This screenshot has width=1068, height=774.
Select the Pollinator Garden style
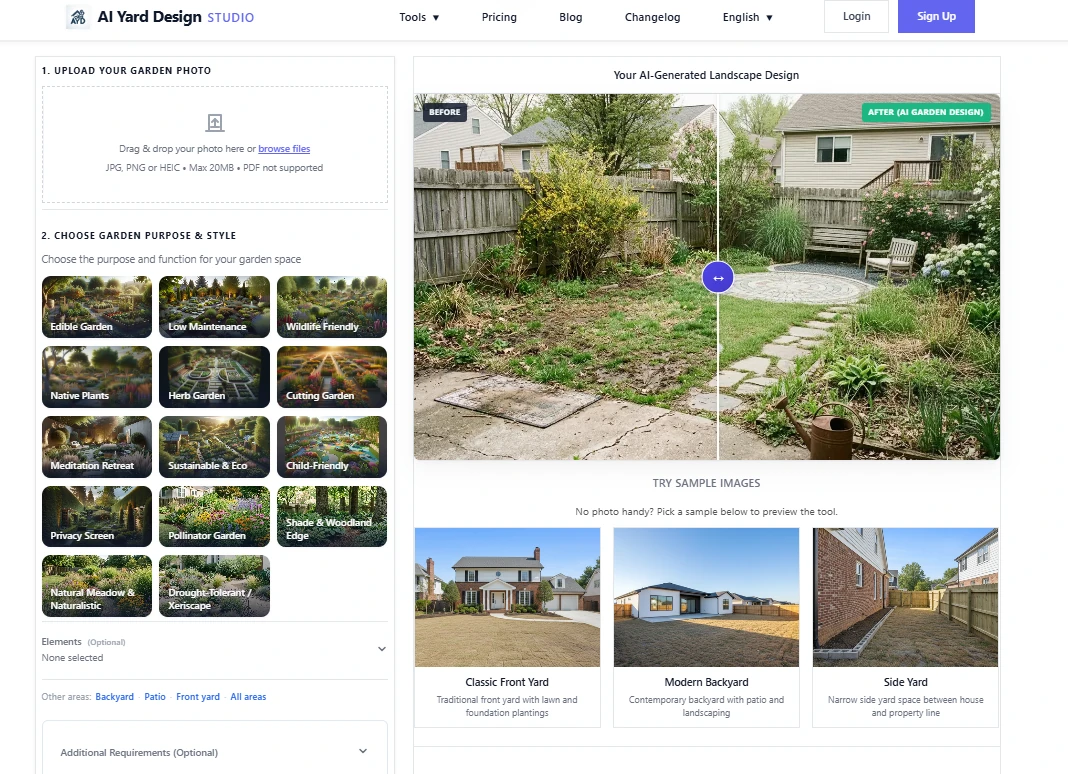click(215, 516)
